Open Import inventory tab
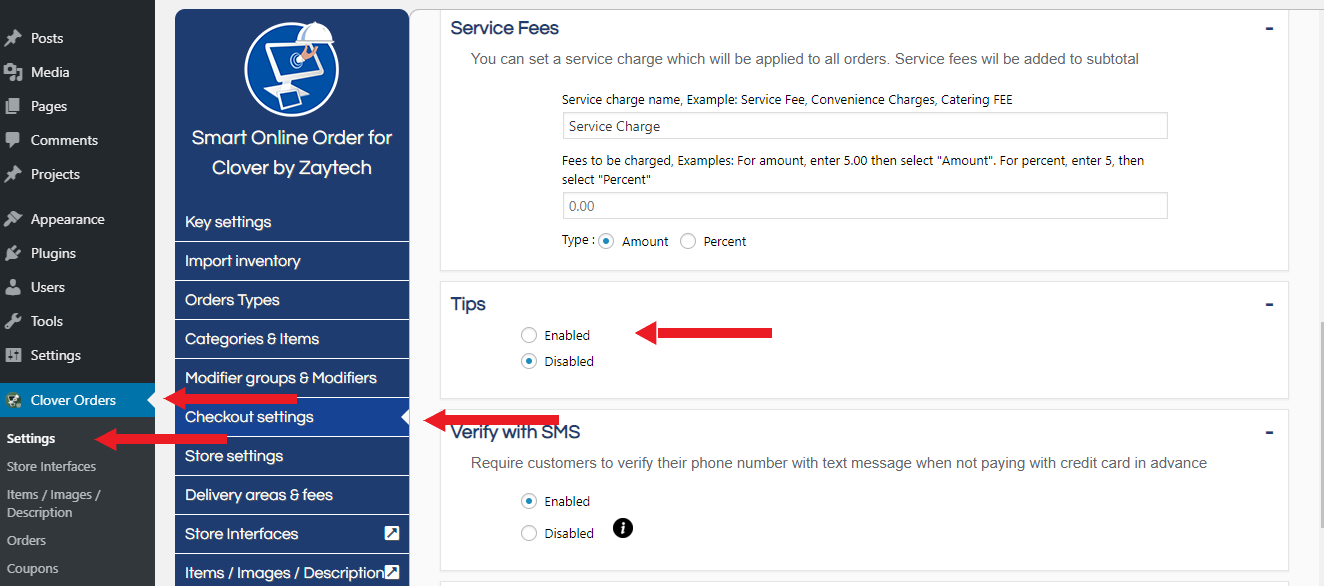Screen dimensions: 1324x586 coord(292,261)
